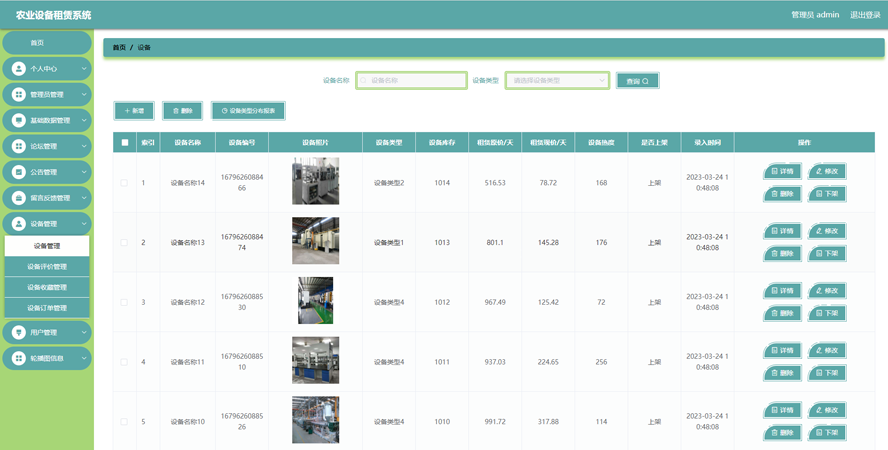
Task: Click the 个人中心 person icon in sidebar
Action: [19, 68]
